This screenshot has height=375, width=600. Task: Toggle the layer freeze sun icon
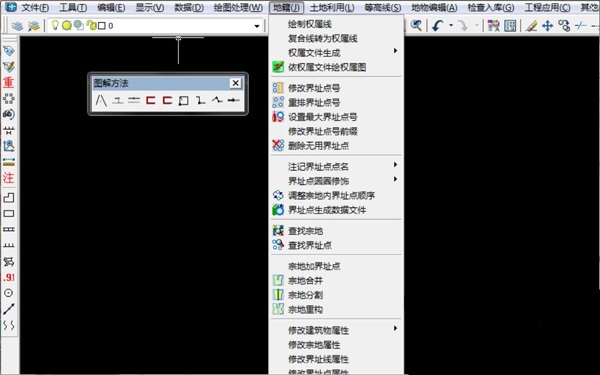coord(67,26)
